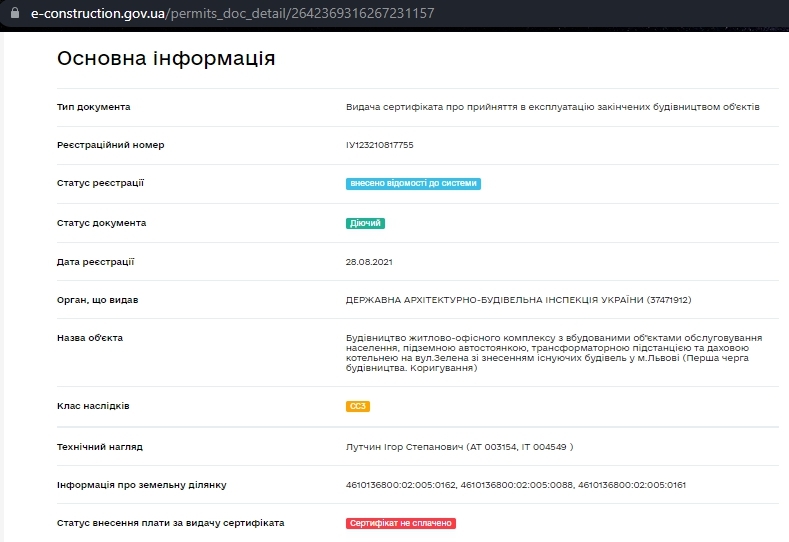
Task: Click 'Статус внесення плати за видачу сертифіката' label
Action: 171,523
